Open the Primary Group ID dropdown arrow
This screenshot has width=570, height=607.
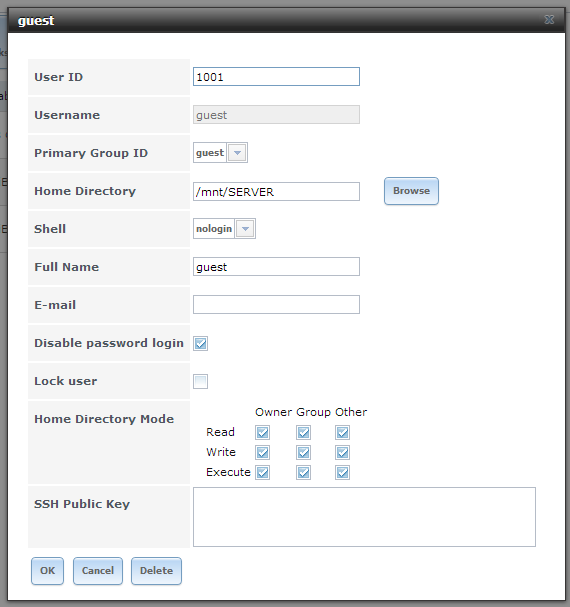click(x=237, y=153)
